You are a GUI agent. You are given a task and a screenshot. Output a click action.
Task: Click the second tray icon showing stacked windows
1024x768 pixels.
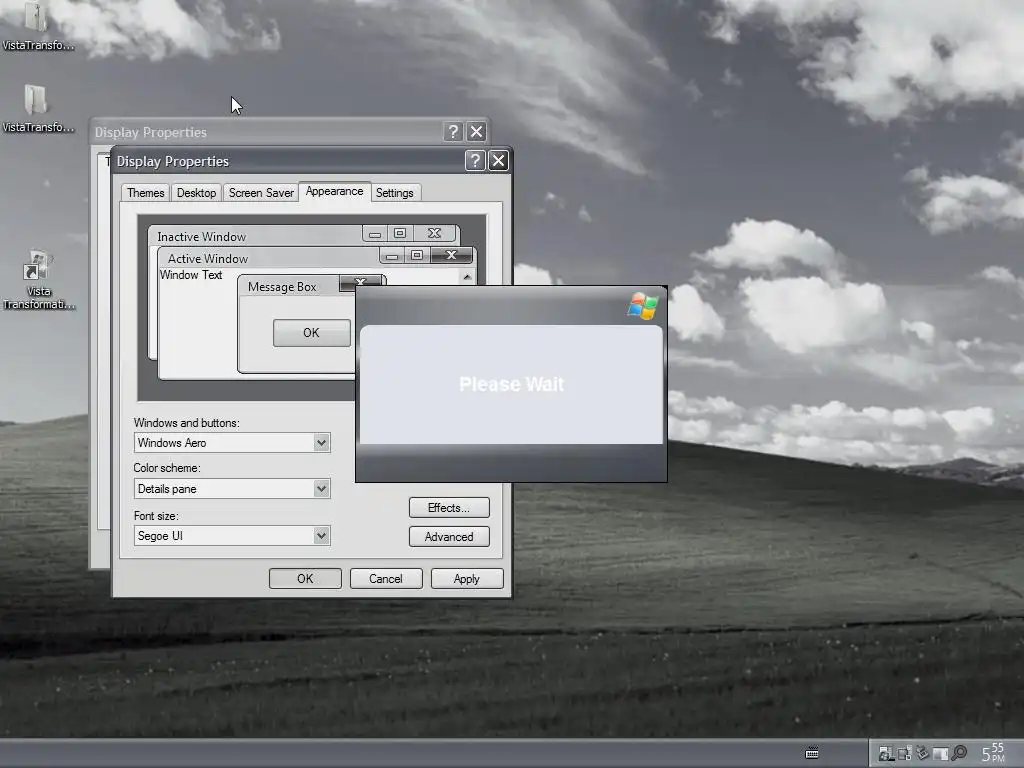click(904, 754)
